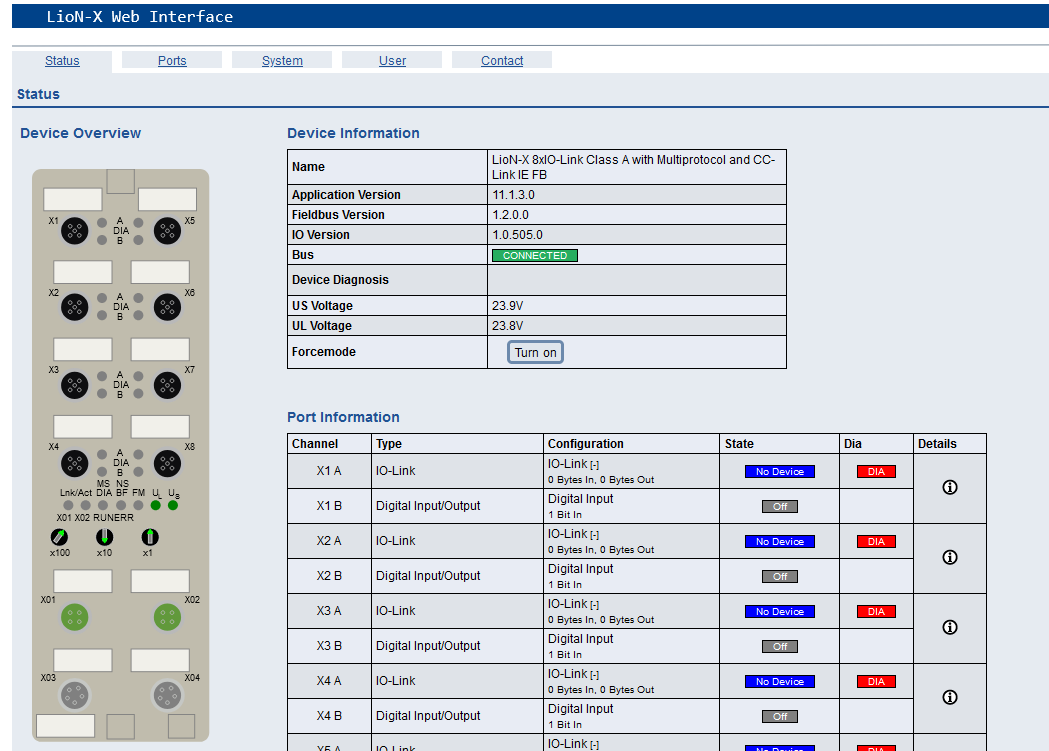
Task: Click US Voltage value 23.9V
Action: point(507,306)
